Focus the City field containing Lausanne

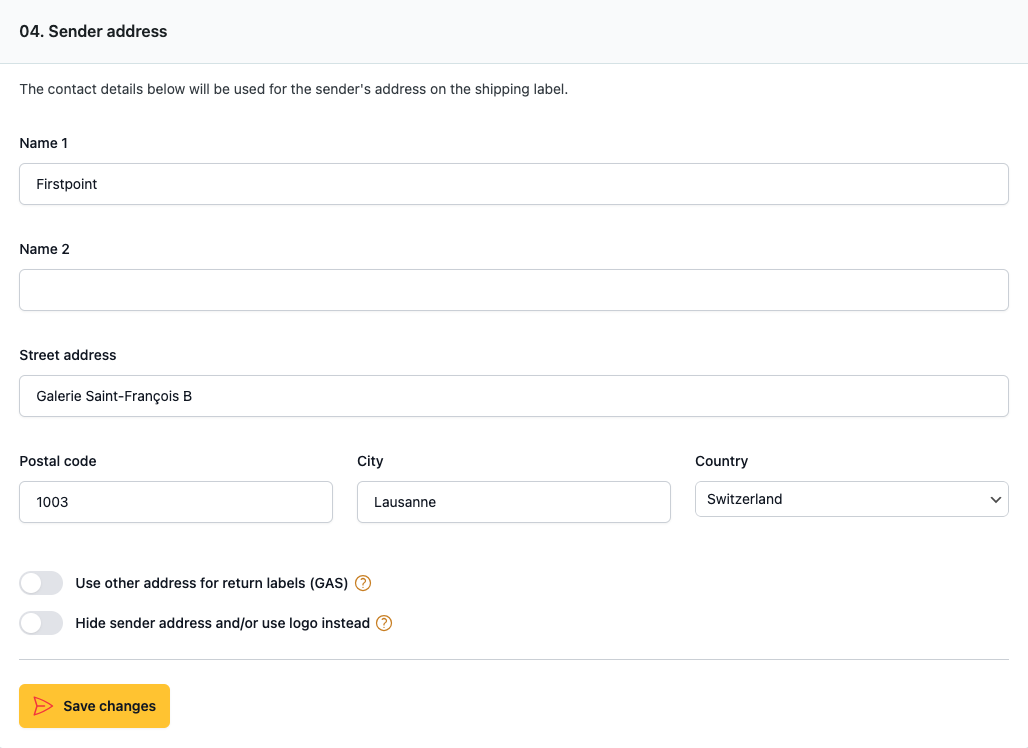click(x=513, y=502)
